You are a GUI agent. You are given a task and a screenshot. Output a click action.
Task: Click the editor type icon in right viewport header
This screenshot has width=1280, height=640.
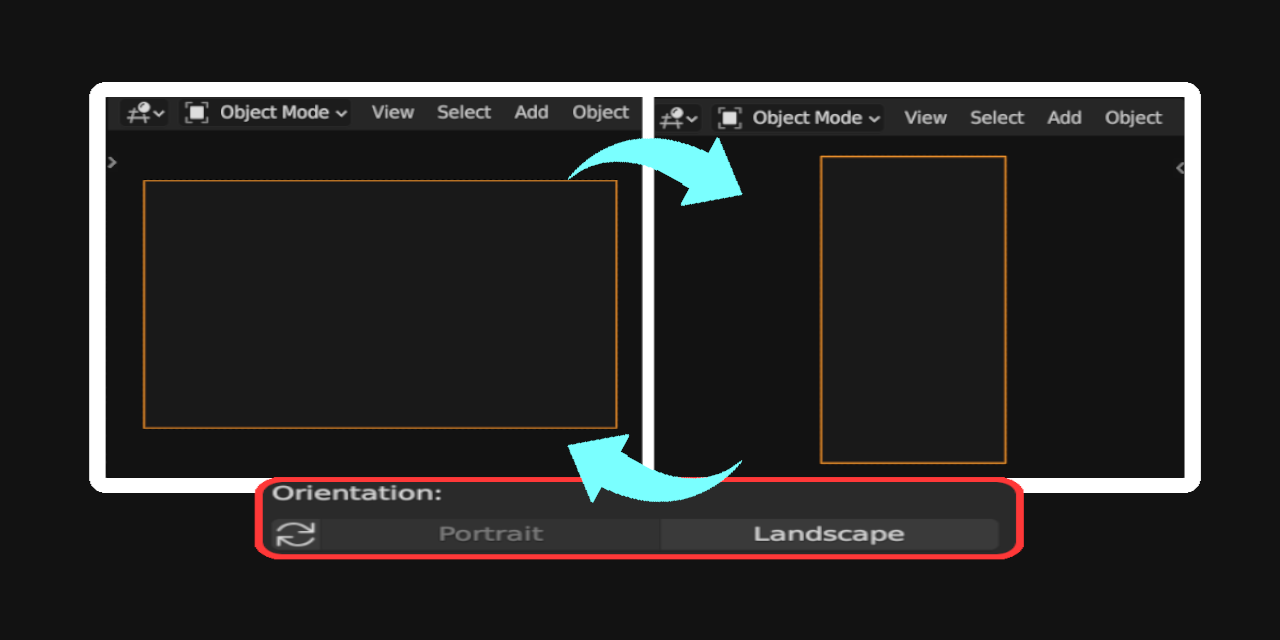673,117
